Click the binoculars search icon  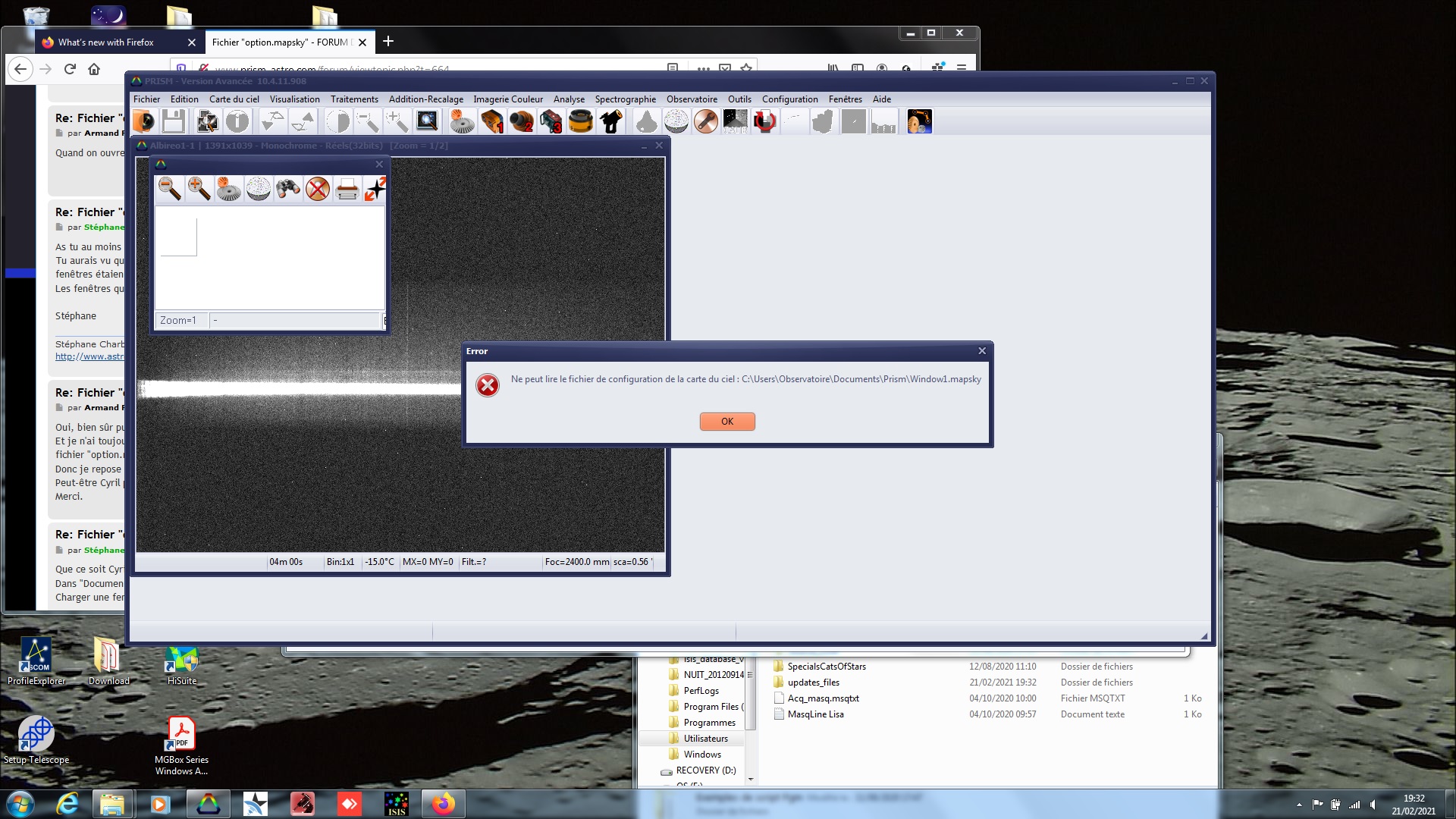click(287, 189)
